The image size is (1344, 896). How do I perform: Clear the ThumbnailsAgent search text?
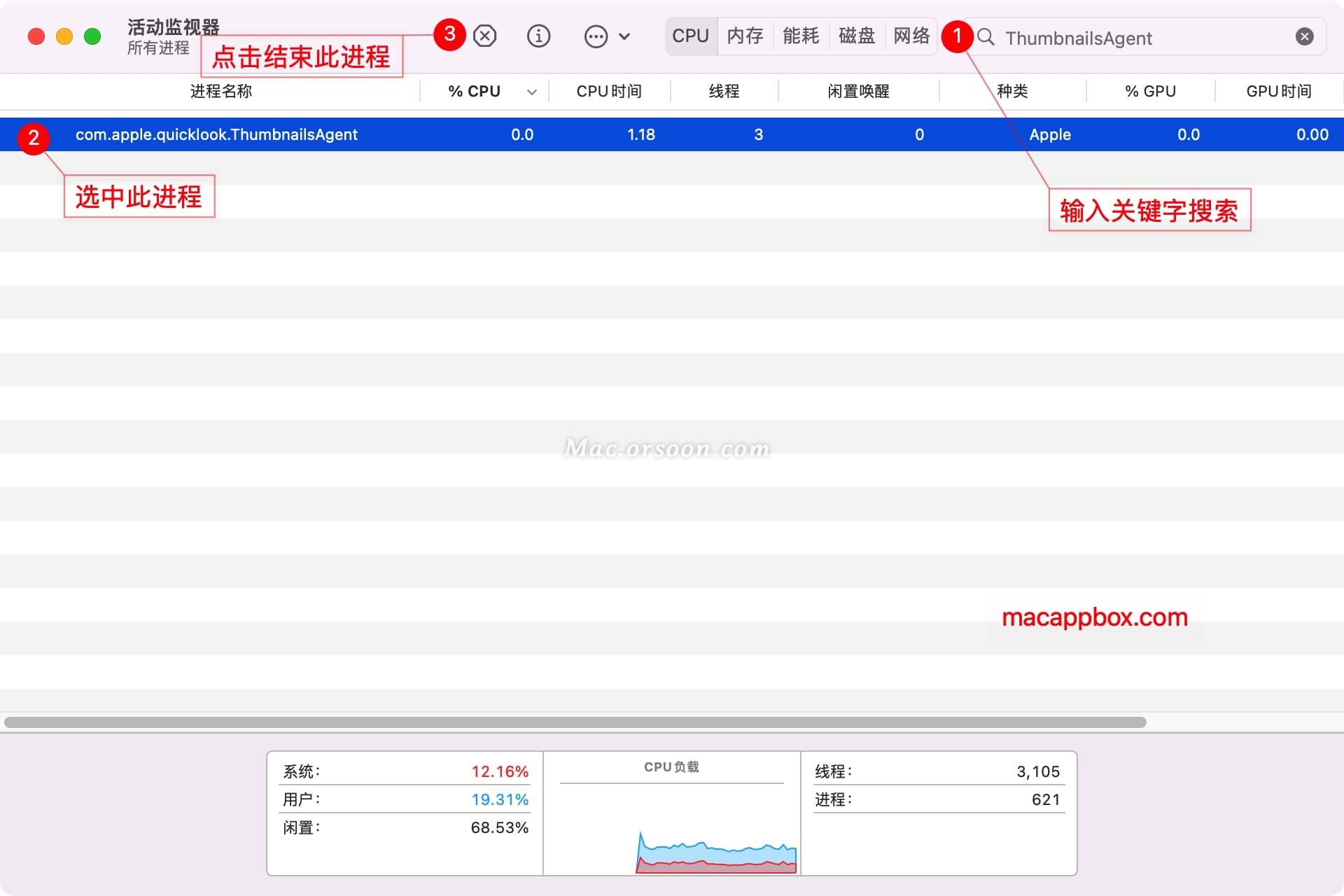point(1304,36)
